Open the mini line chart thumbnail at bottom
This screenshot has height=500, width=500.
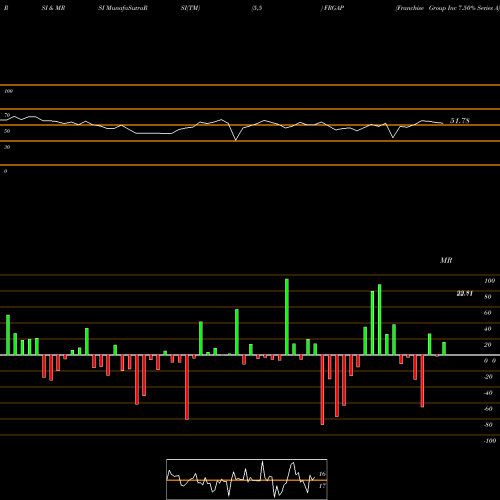click(247, 479)
